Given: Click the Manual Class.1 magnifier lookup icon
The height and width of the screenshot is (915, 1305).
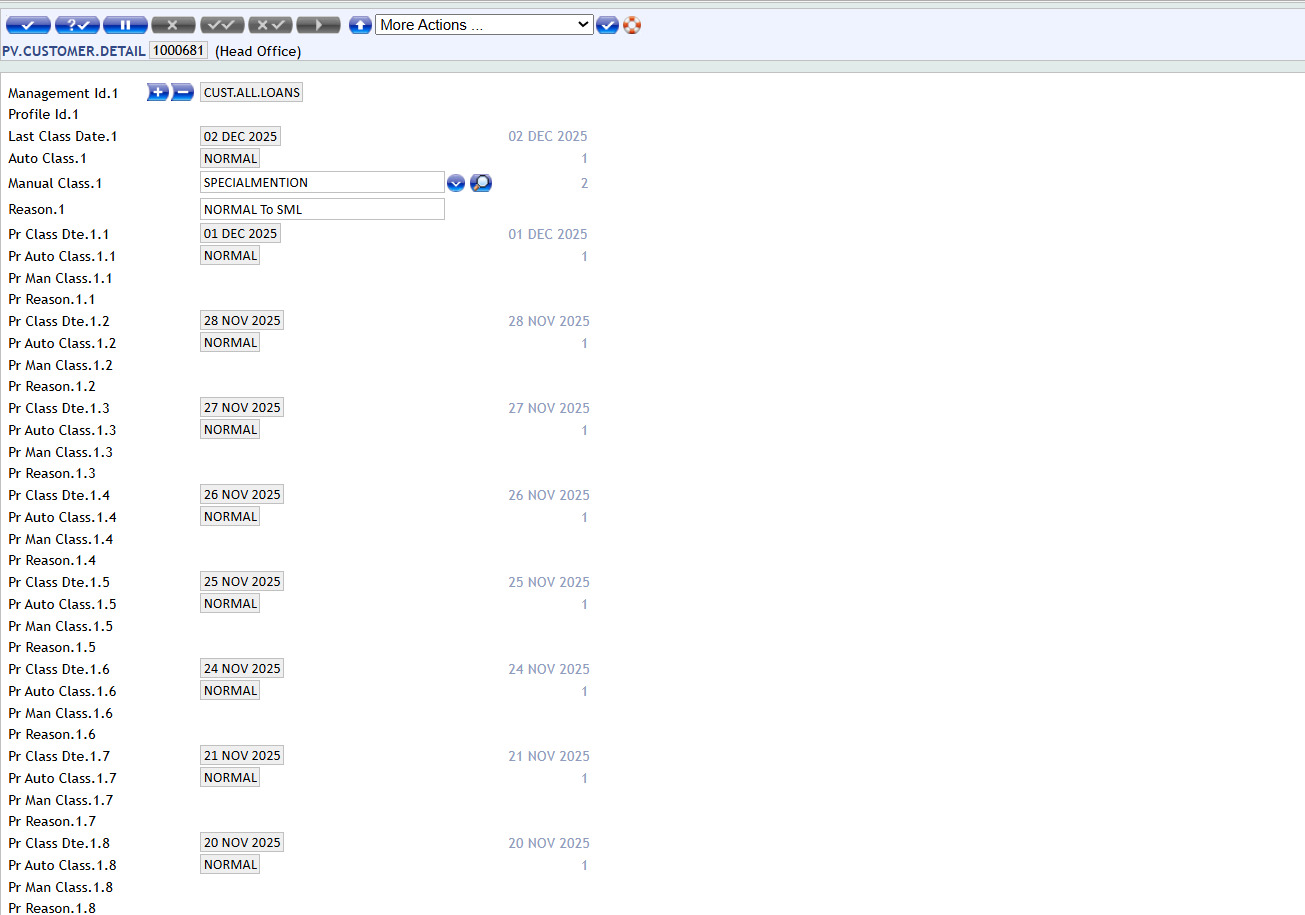Looking at the screenshot, I should click(481, 183).
